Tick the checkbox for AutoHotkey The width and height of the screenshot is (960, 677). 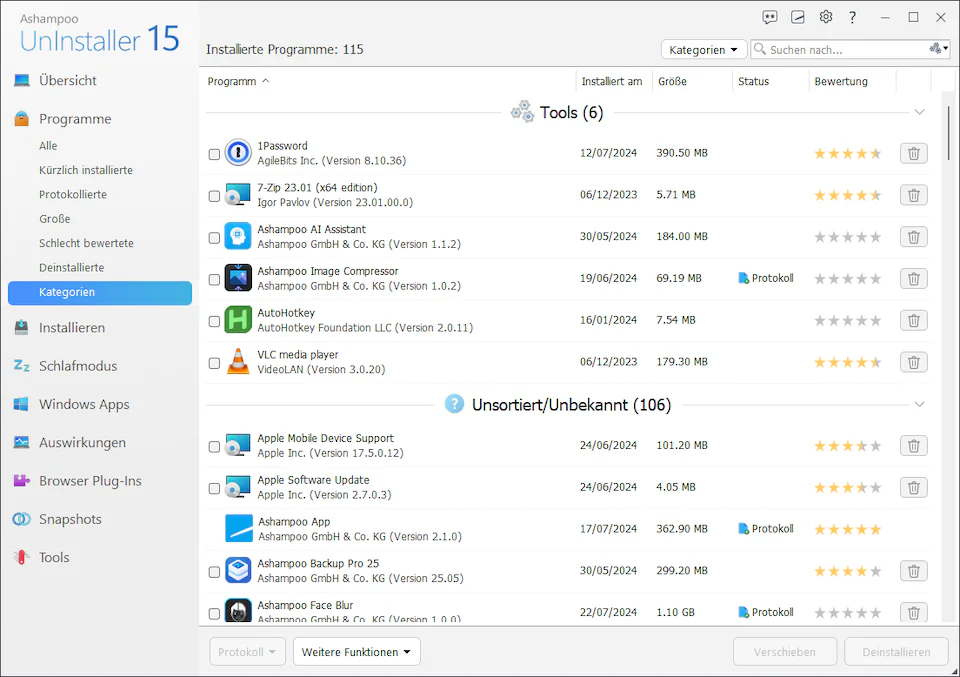pyautogui.click(x=214, y=321)
